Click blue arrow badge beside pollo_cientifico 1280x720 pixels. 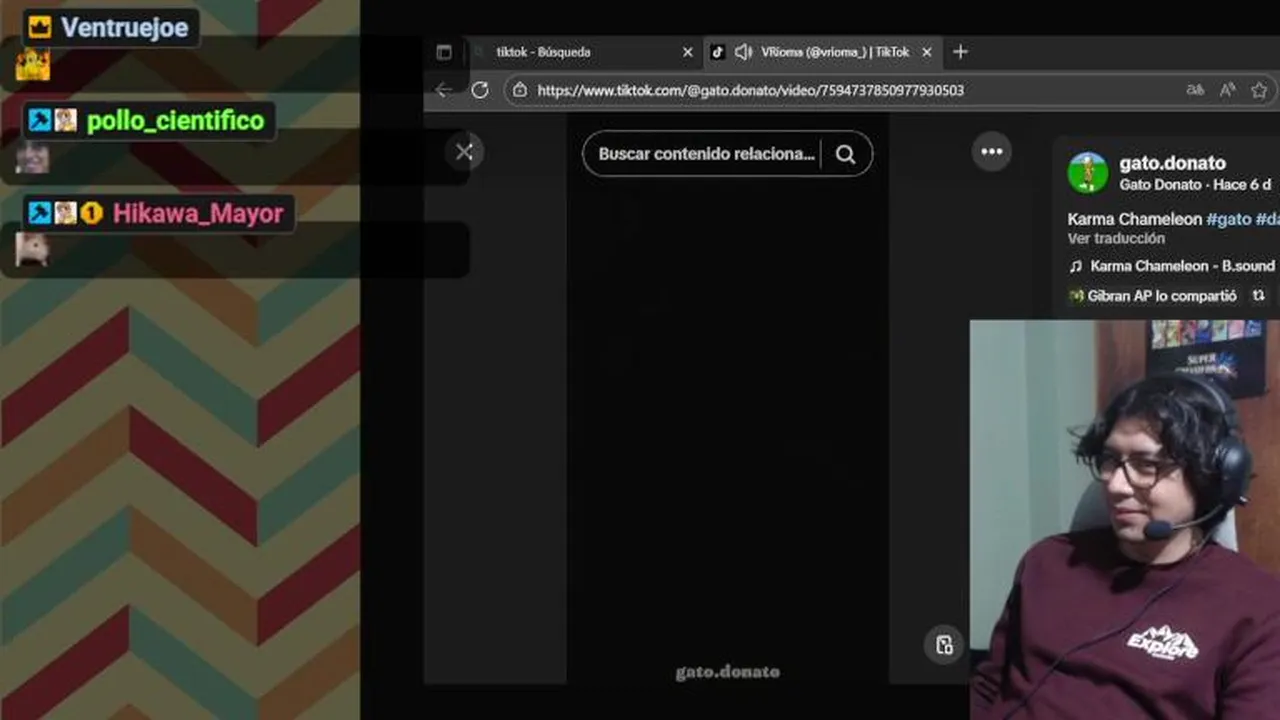tap(39, 121)
